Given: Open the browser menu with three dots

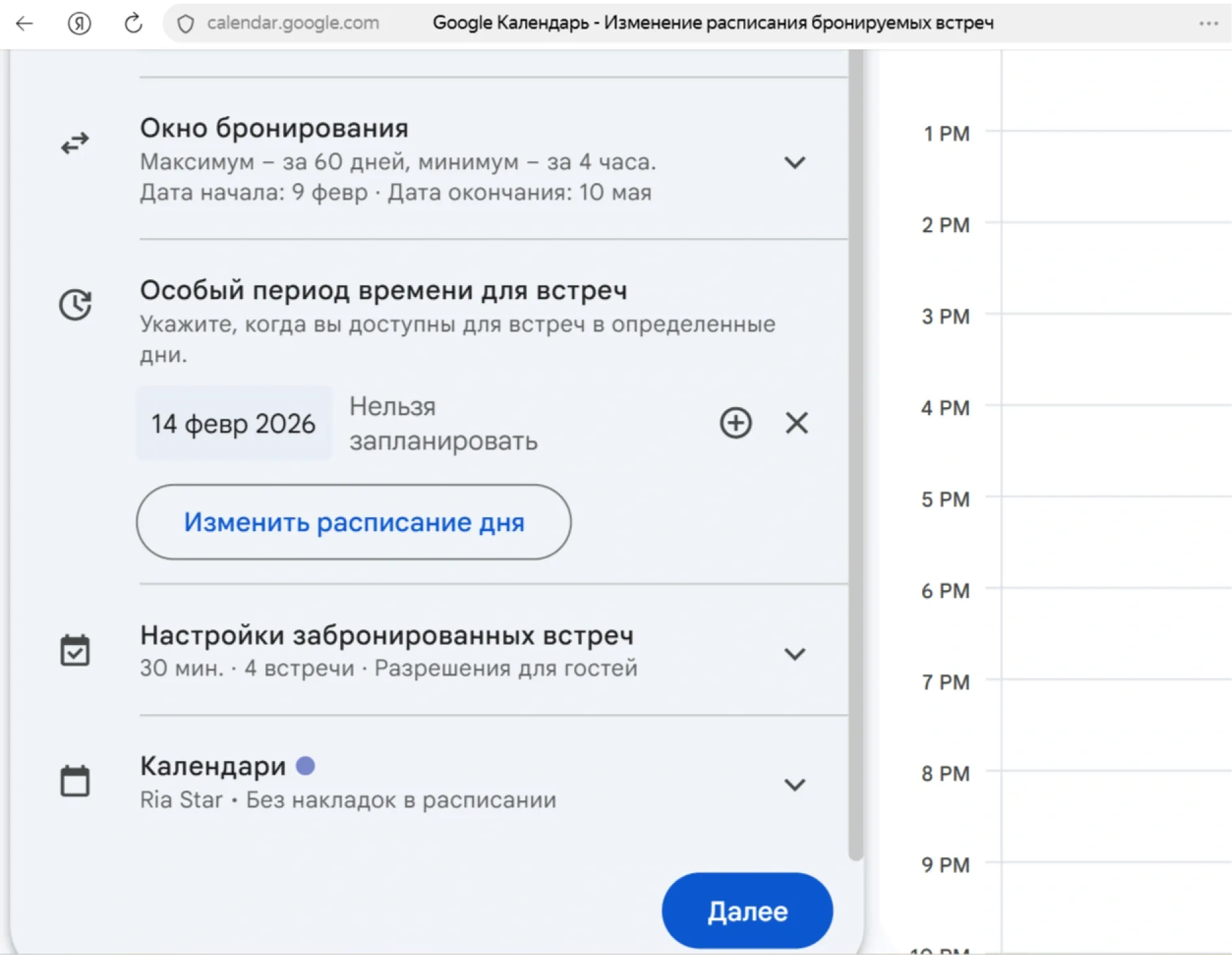Looking at the screenshot, I should (x=1208, y=23).
